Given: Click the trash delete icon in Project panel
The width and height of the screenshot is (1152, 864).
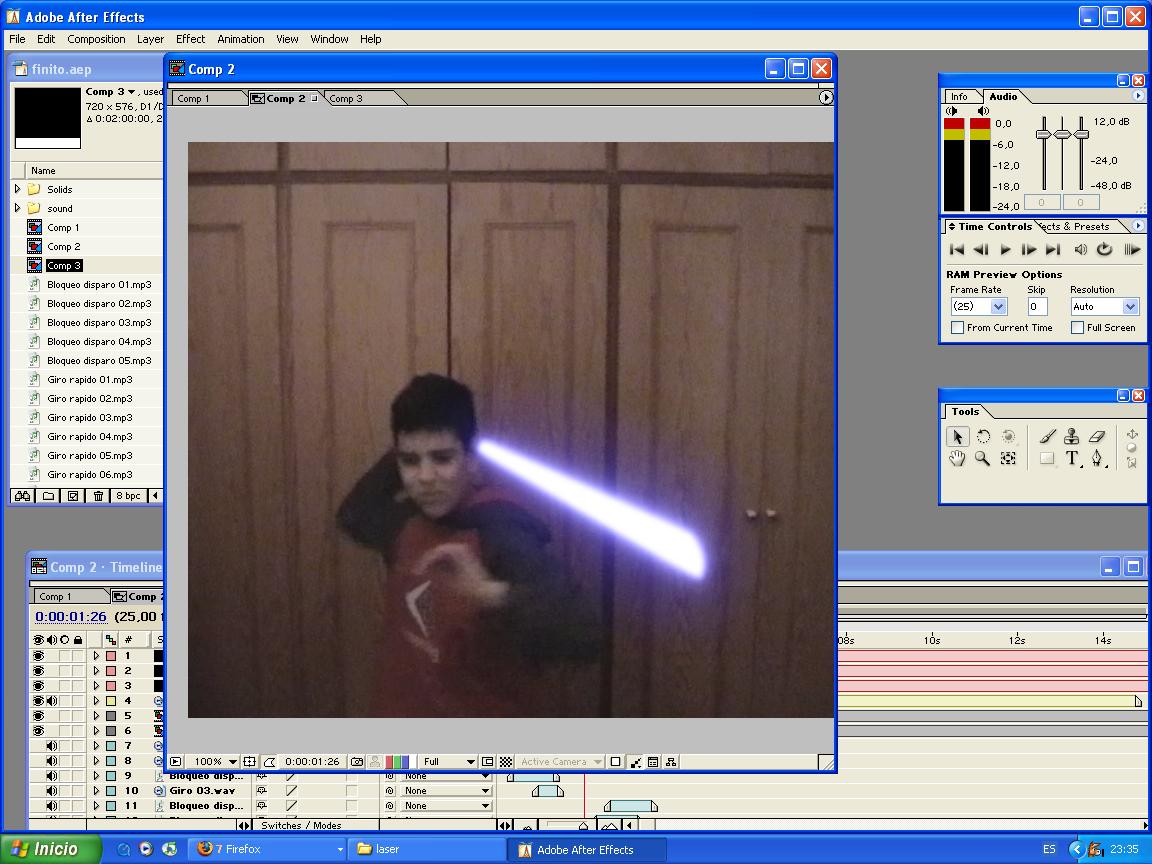Looking at the screenshot, I should (x=98, y=496).
